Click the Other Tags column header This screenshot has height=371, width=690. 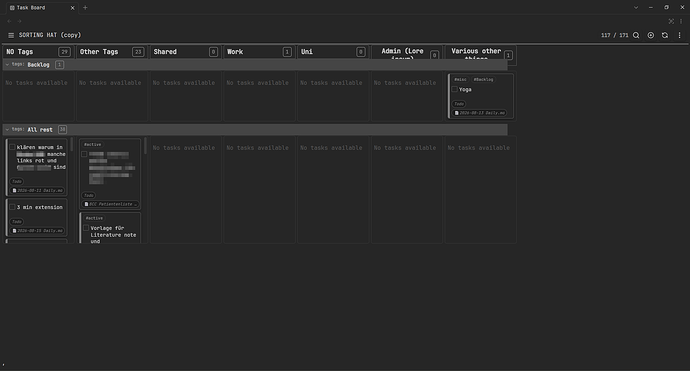tap(112, 52)
